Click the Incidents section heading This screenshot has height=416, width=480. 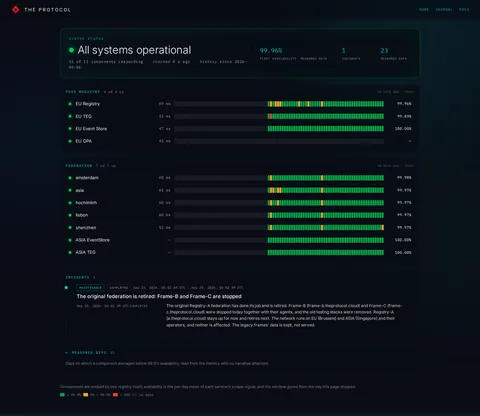pyautogui.click(x=77, y=277)
